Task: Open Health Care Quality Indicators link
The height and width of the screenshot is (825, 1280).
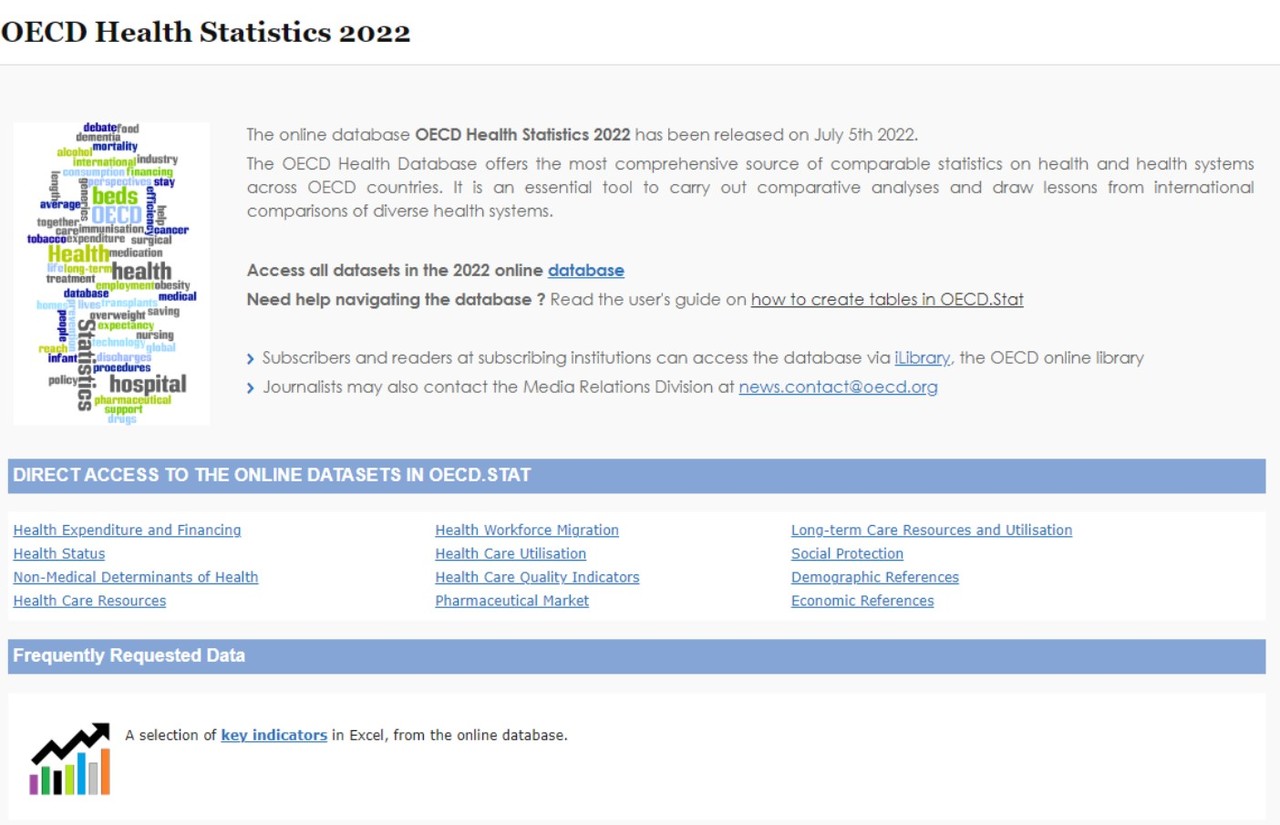Action: click(x=537, y=577)
